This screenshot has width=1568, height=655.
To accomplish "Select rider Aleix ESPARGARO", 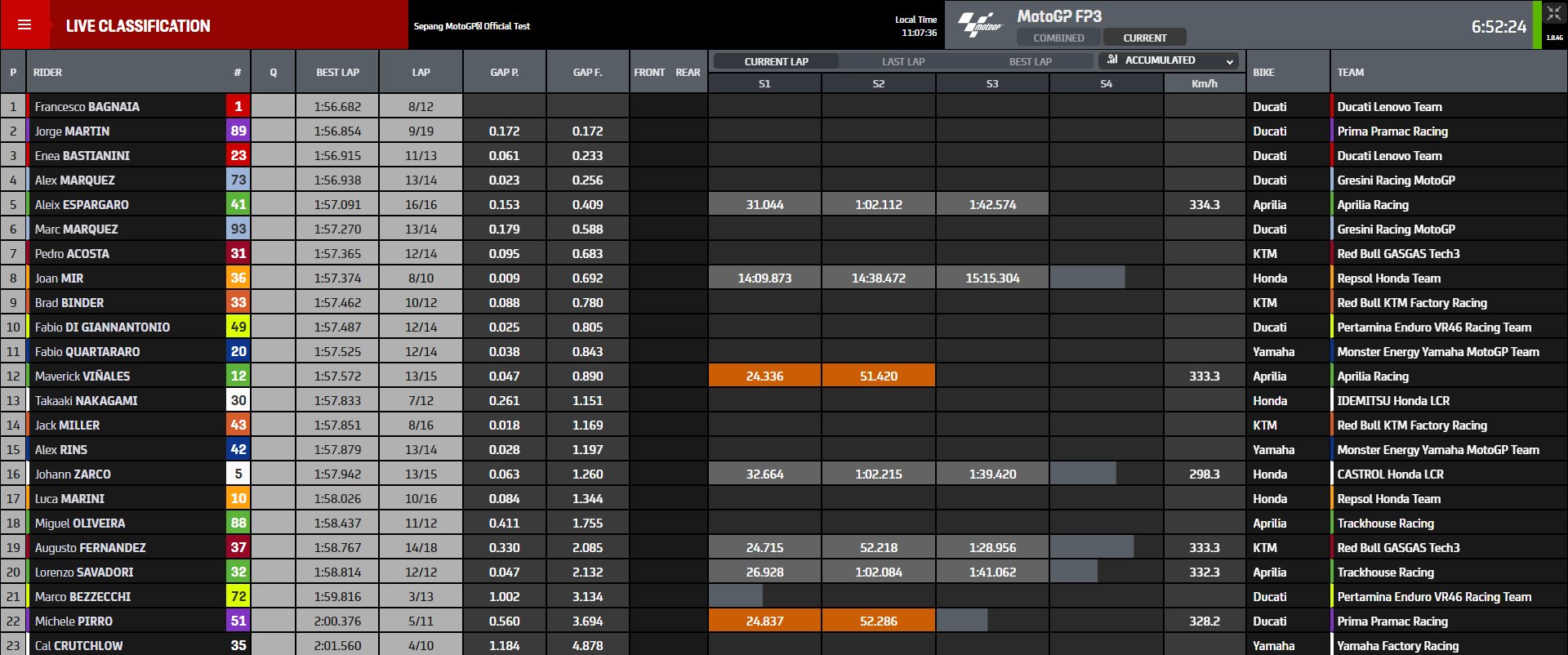I will coord(82,205).
